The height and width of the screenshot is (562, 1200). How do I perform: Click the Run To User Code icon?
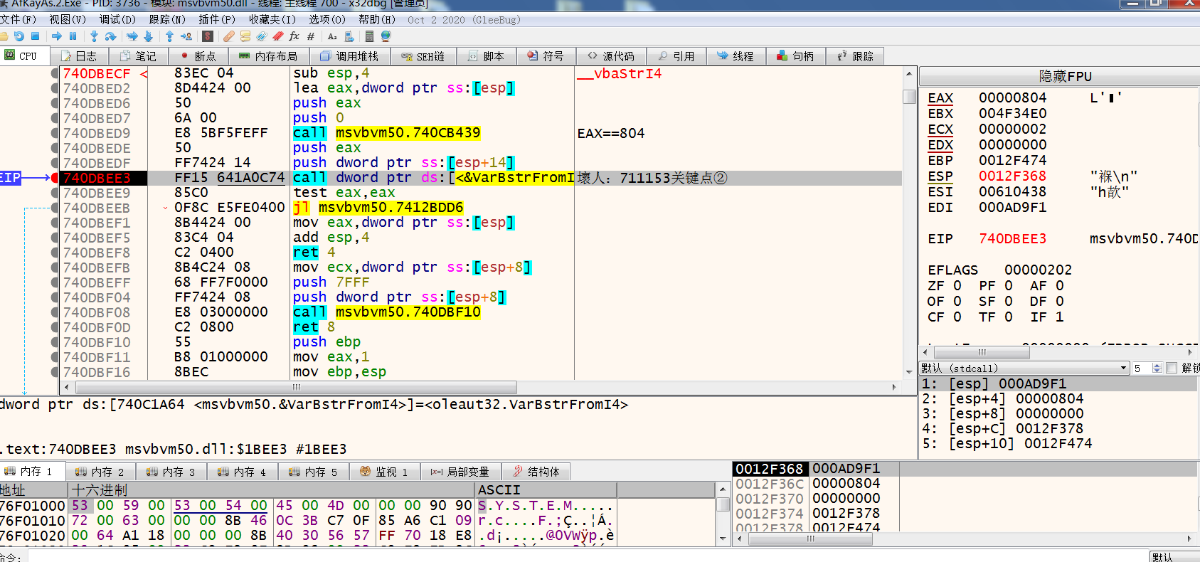tap(186, 36)
